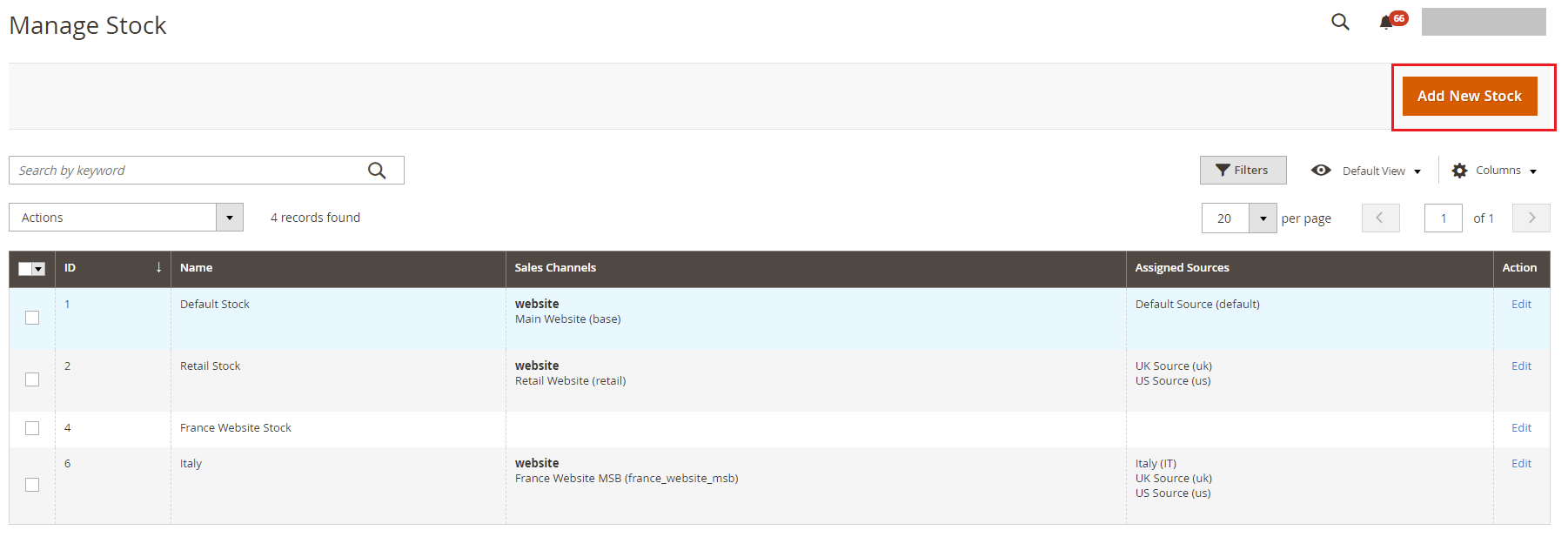Click the Add New Stock button
This screenshot has width=1568, height=537.
point(1469,96)
